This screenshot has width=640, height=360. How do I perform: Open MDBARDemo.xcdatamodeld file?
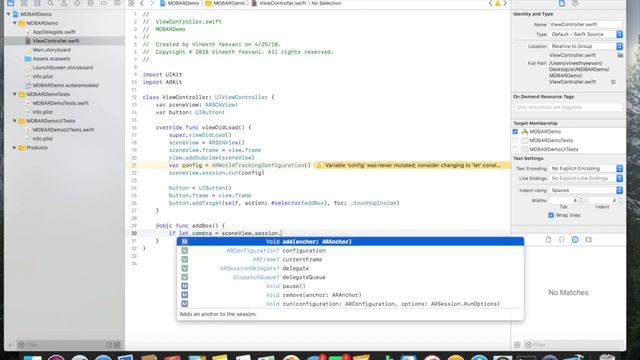(x=65, y=85)
